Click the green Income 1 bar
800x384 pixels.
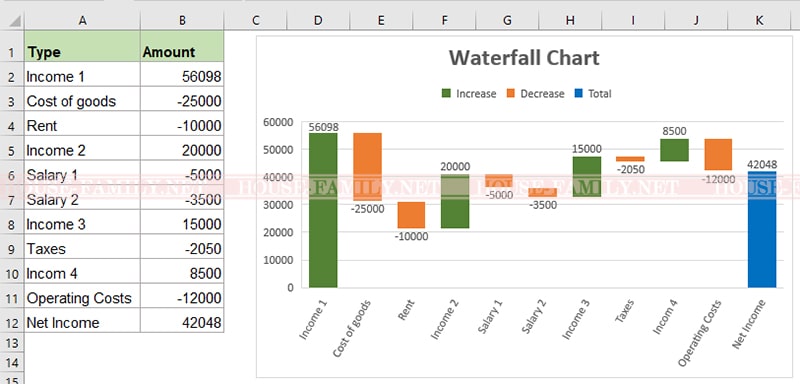click(323, 210)
